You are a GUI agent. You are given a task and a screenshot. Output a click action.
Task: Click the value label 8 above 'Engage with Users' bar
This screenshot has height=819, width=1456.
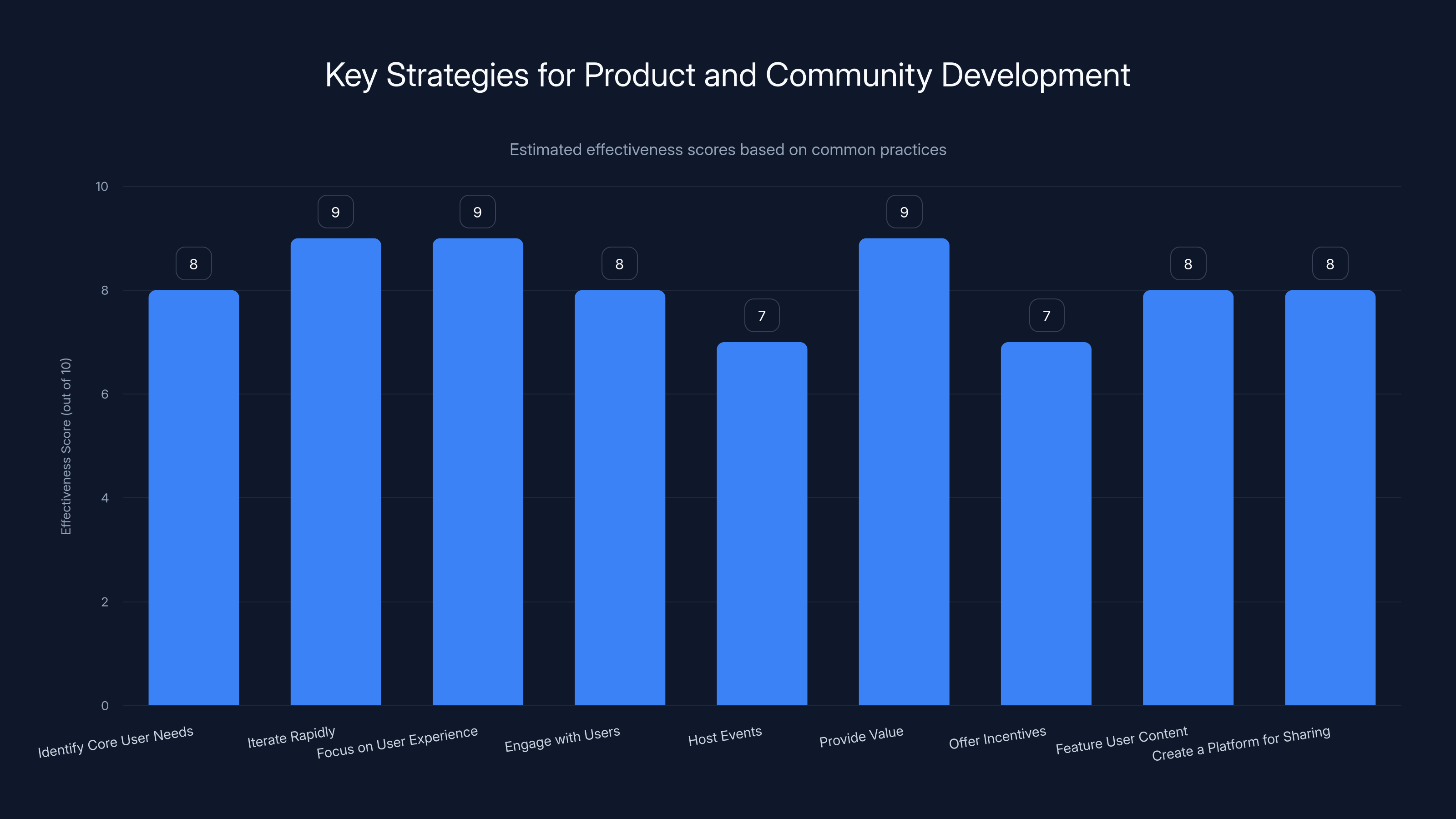tap(619, 263)
